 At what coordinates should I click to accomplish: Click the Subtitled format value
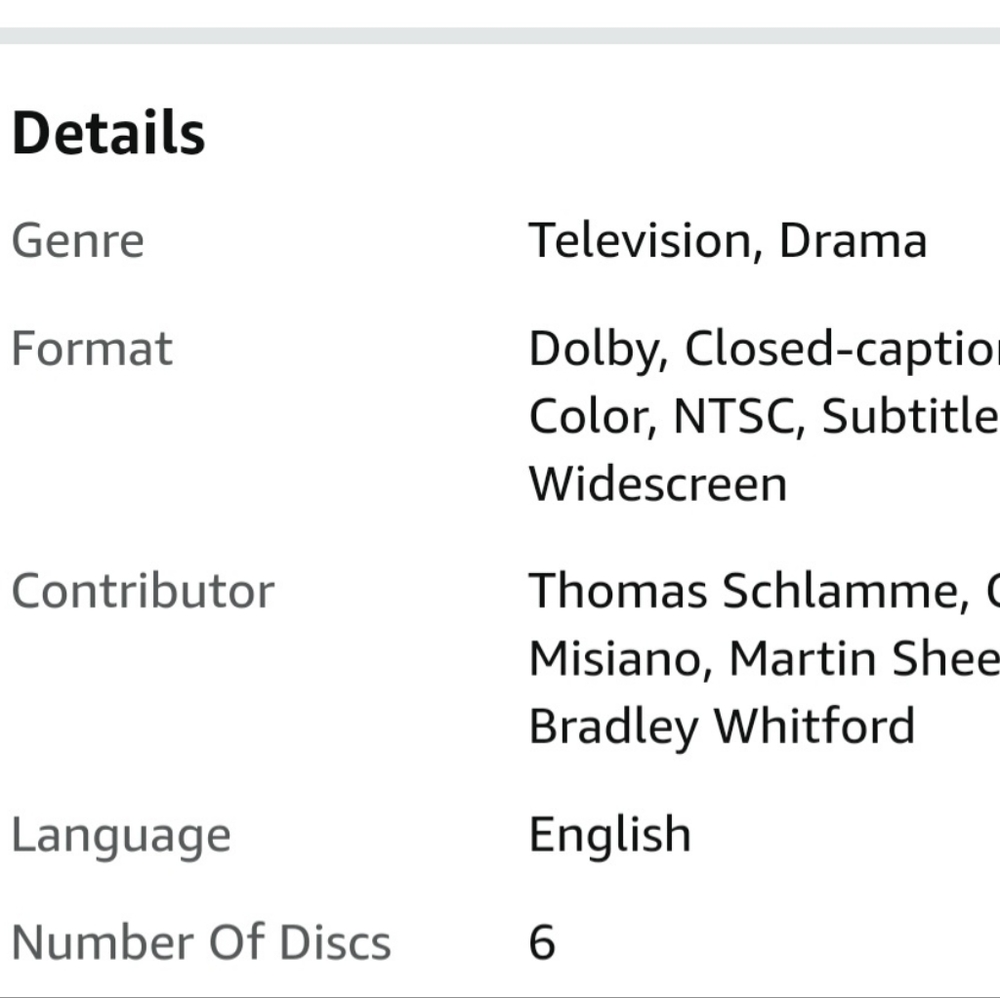click(x=910, y=417)
